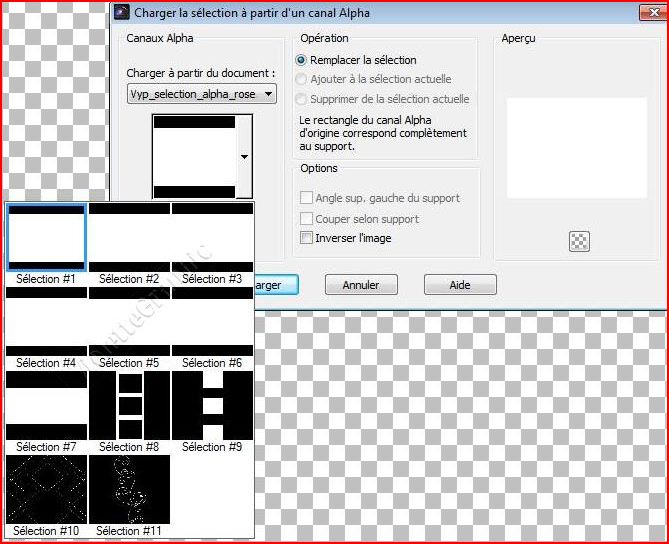Click the dialog title bar app icon
Viewport: 669px width, 544px height.
pos(121,13)
